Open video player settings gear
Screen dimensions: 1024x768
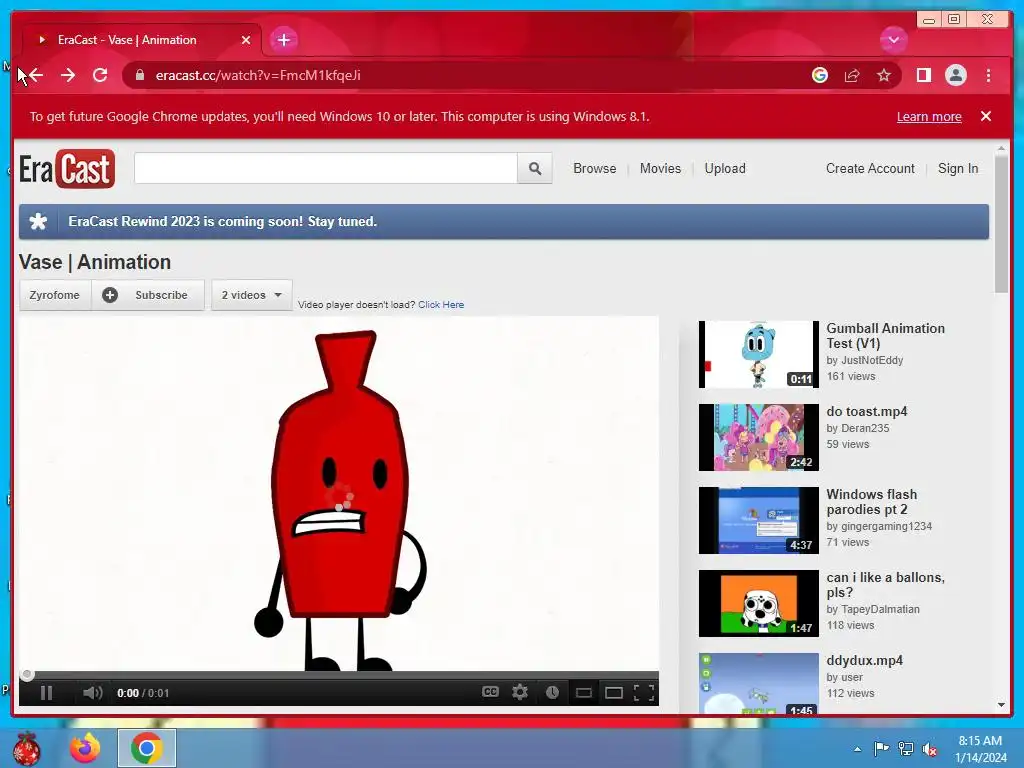click(x=520, y=692)
